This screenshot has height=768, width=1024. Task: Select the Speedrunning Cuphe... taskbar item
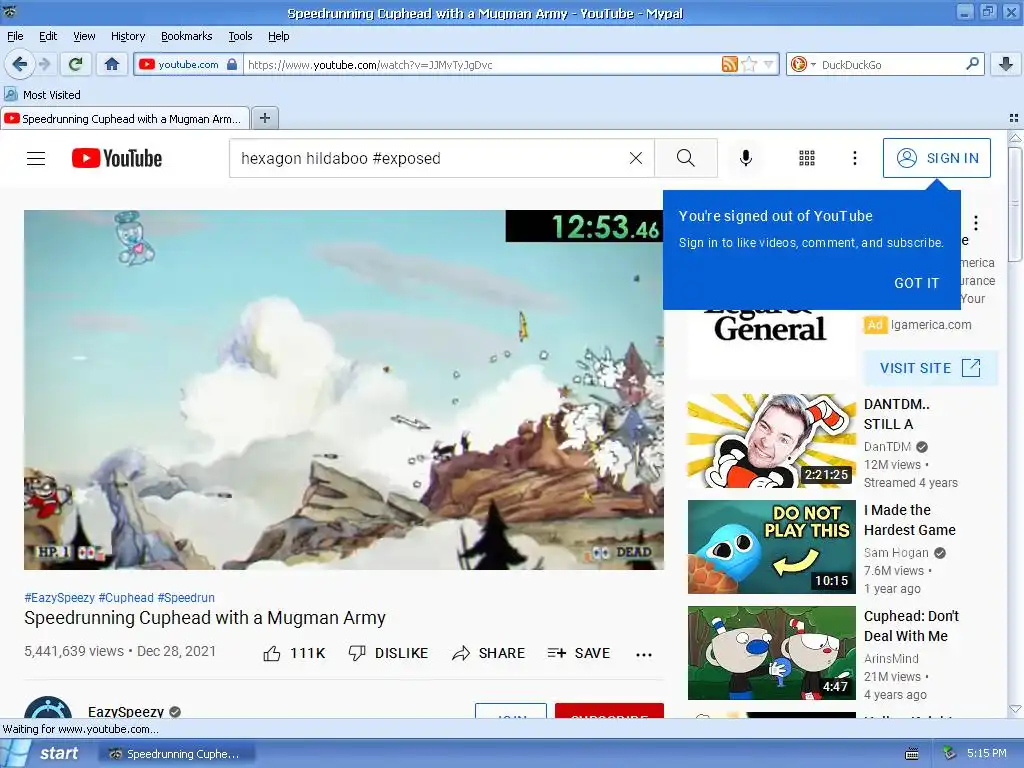pos(175,754)
